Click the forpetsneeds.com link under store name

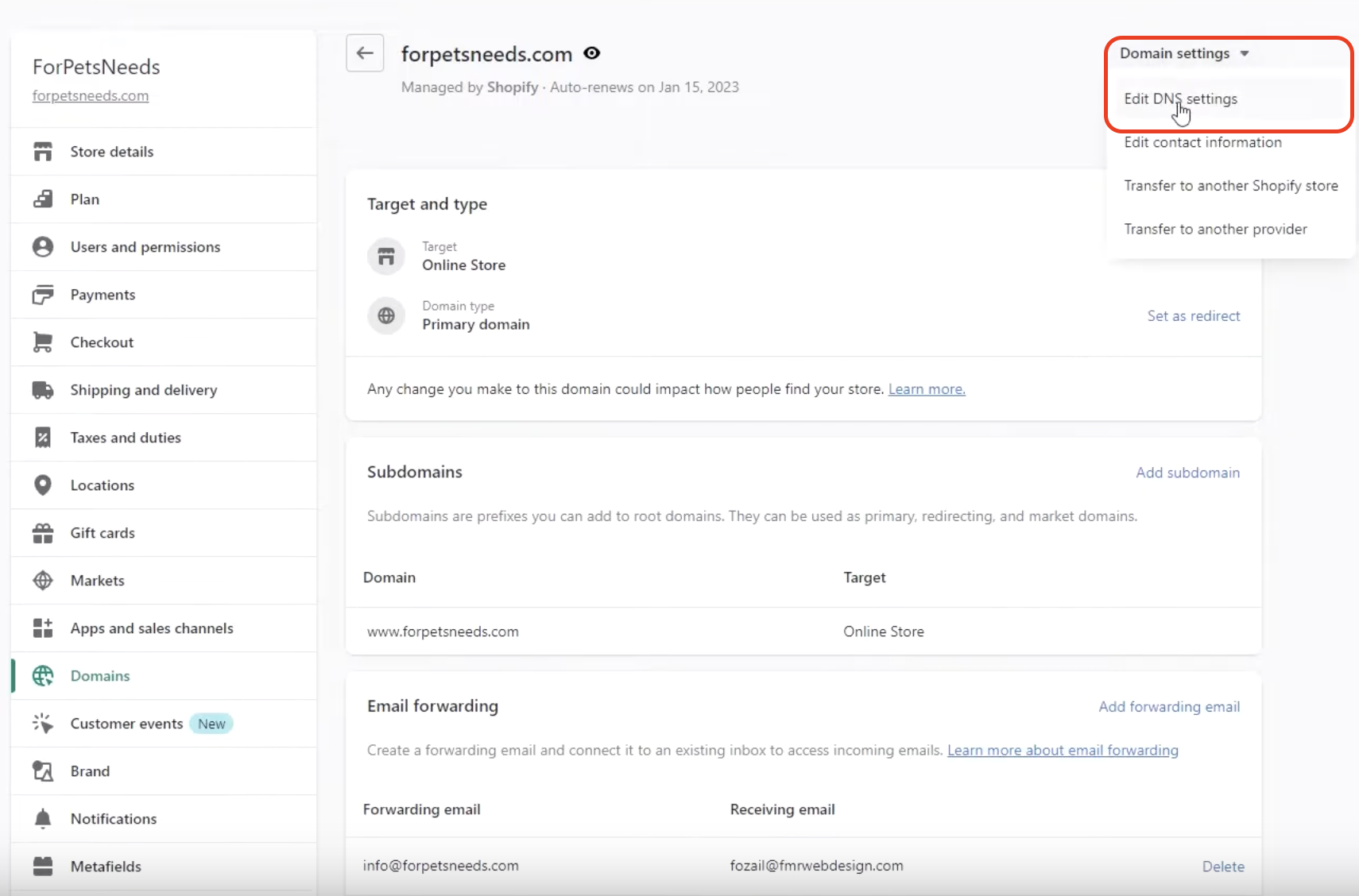91,96
